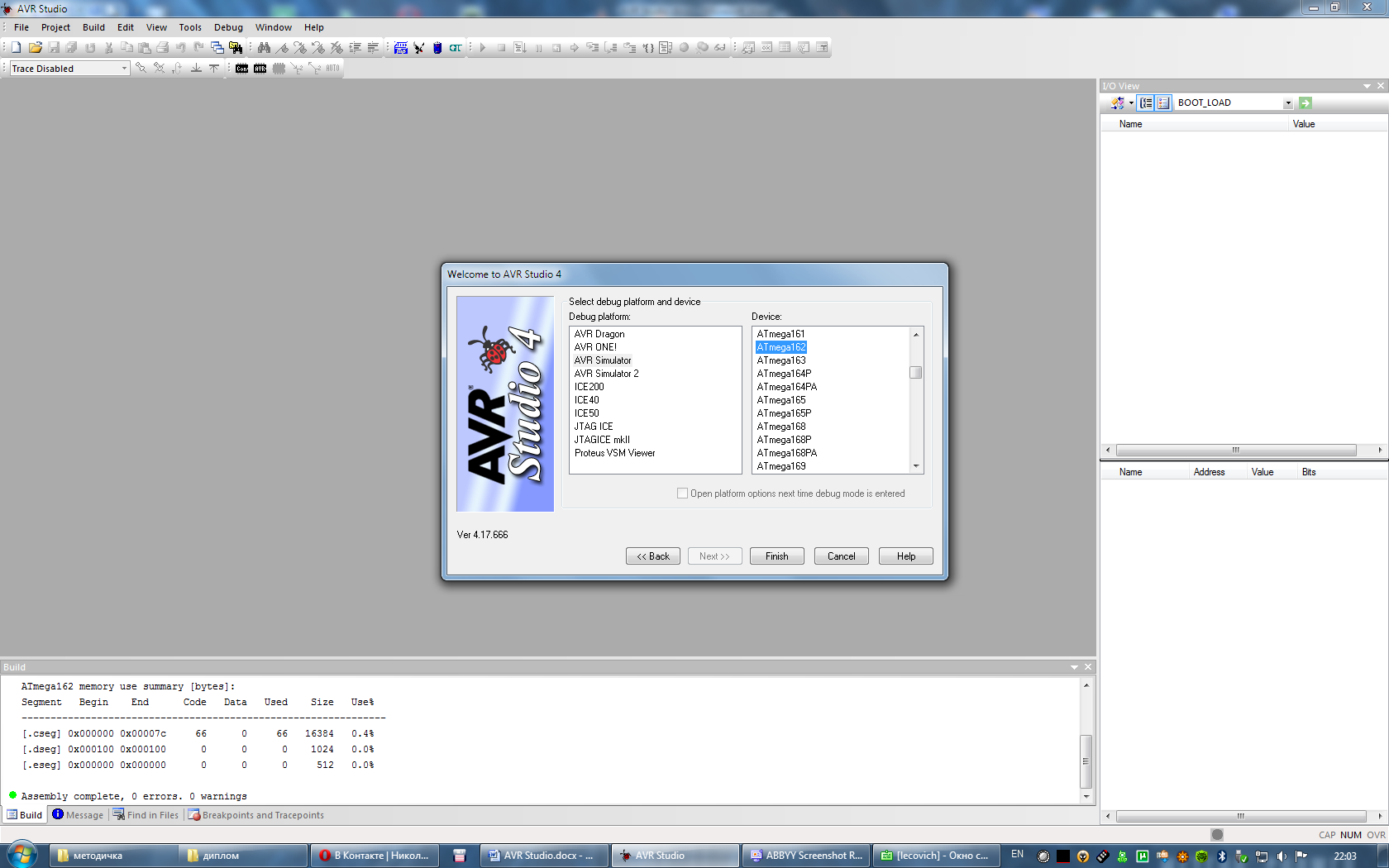This screenshot has width=1389, height=868.
Task: Open the Debug menu
Action: (228, 27)
